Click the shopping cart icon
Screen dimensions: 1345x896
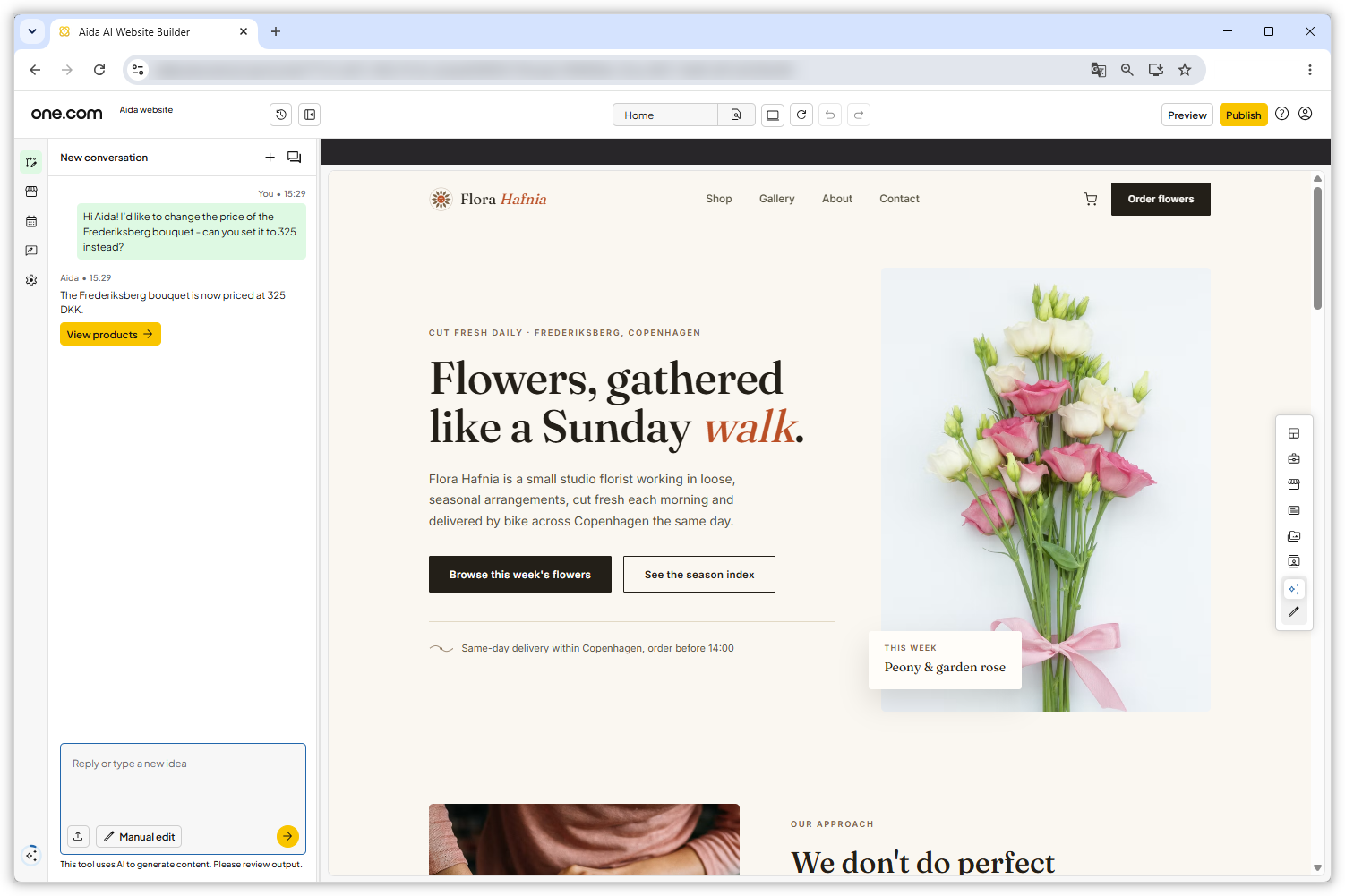1091,199
